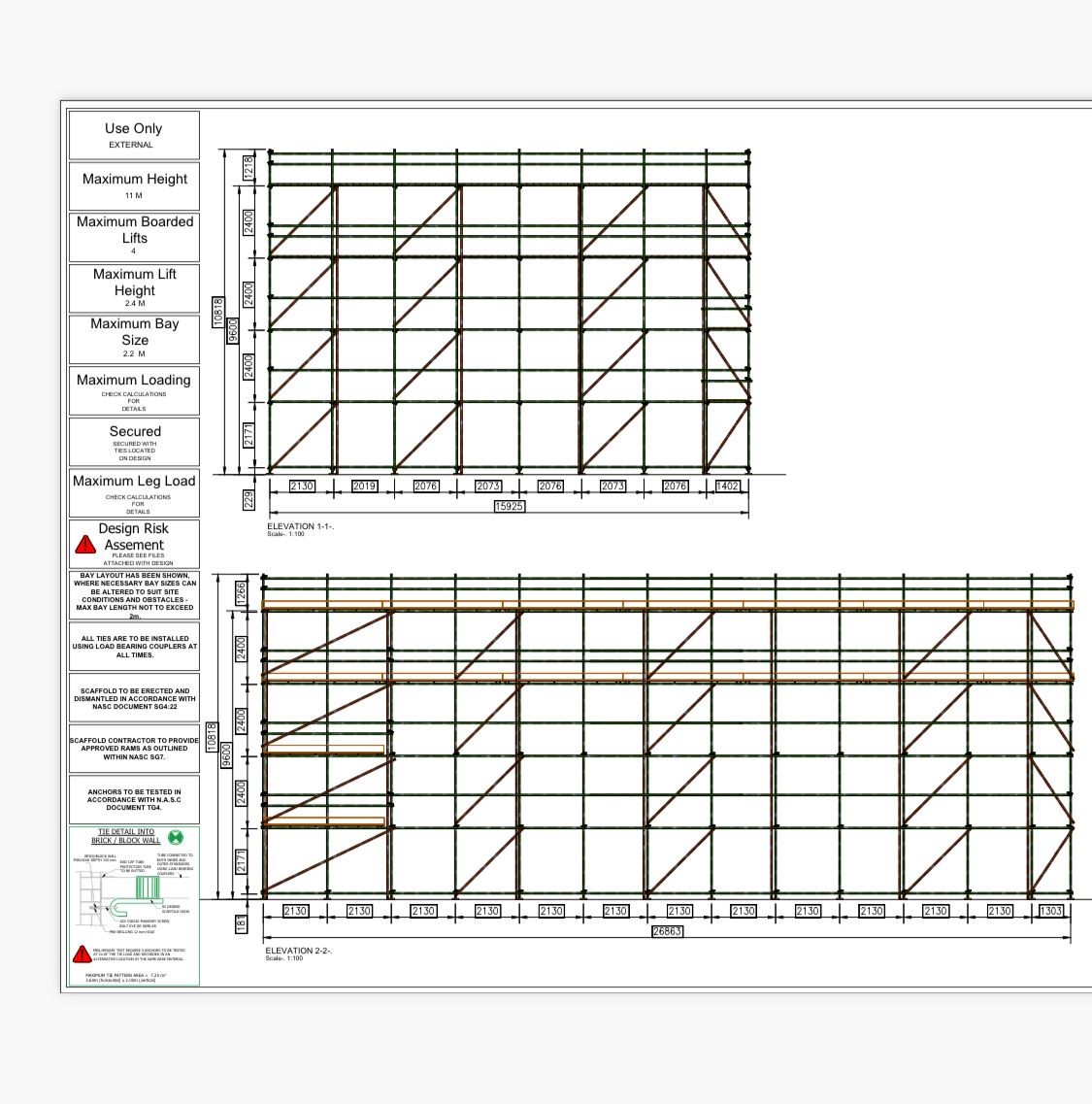Click the red warning triangle in Tie Detail box

82,954
